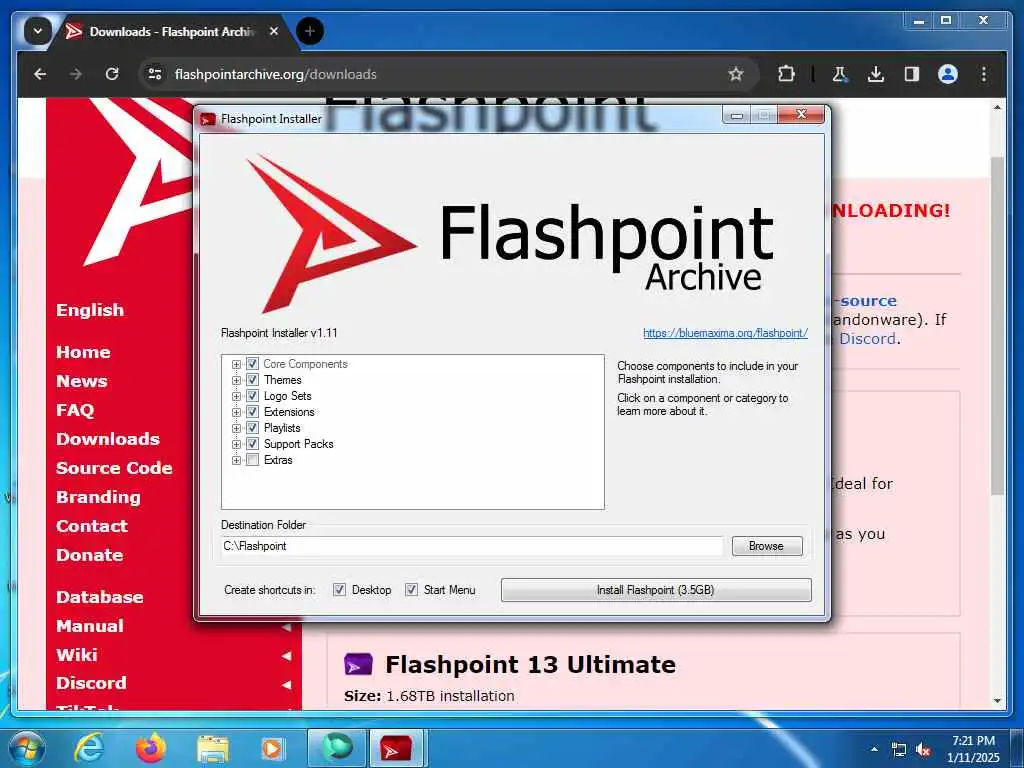Click the address bar URL
Screen dimensions: 1024x768
coord(276,74)
